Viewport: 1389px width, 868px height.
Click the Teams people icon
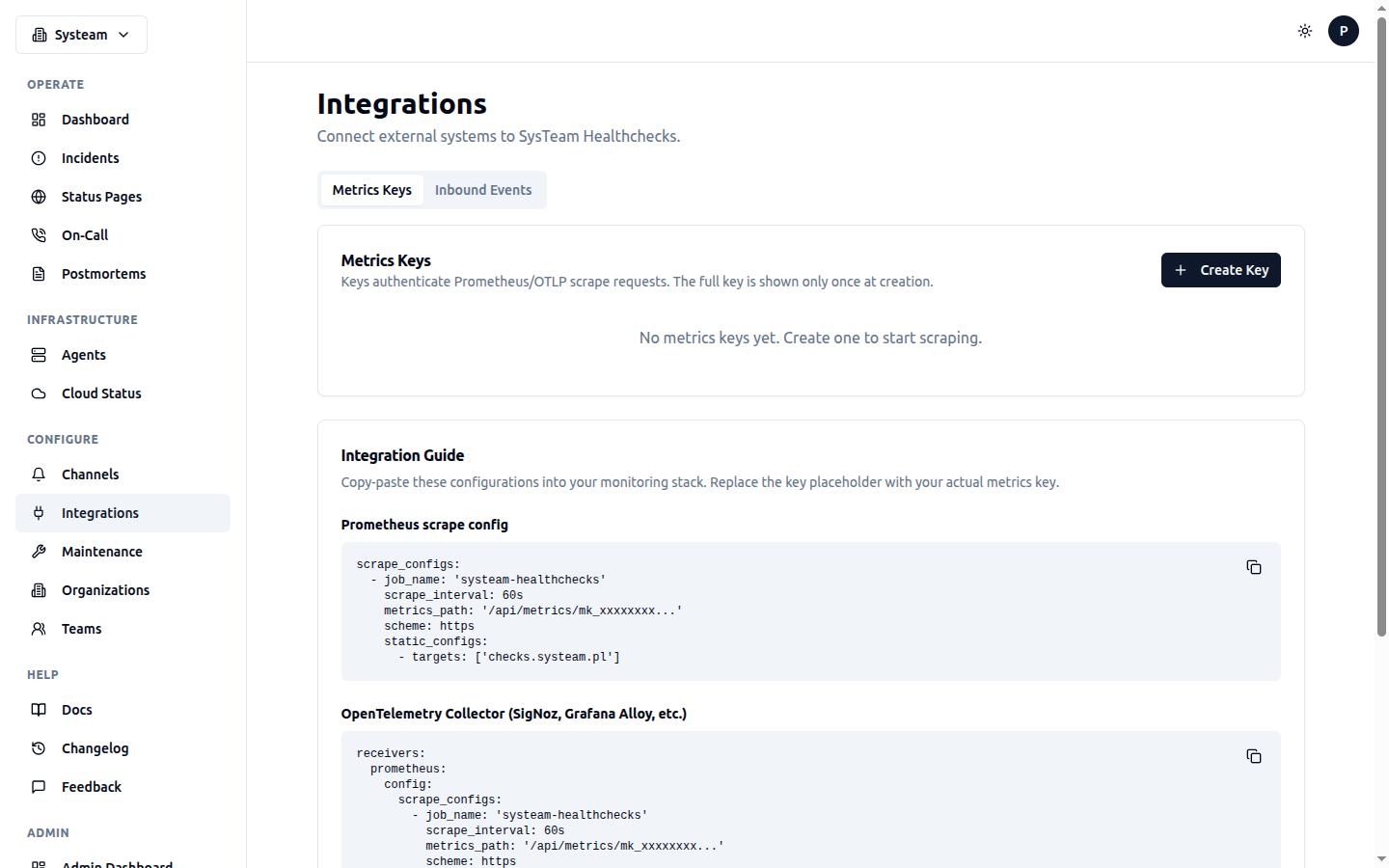[39, 629]
